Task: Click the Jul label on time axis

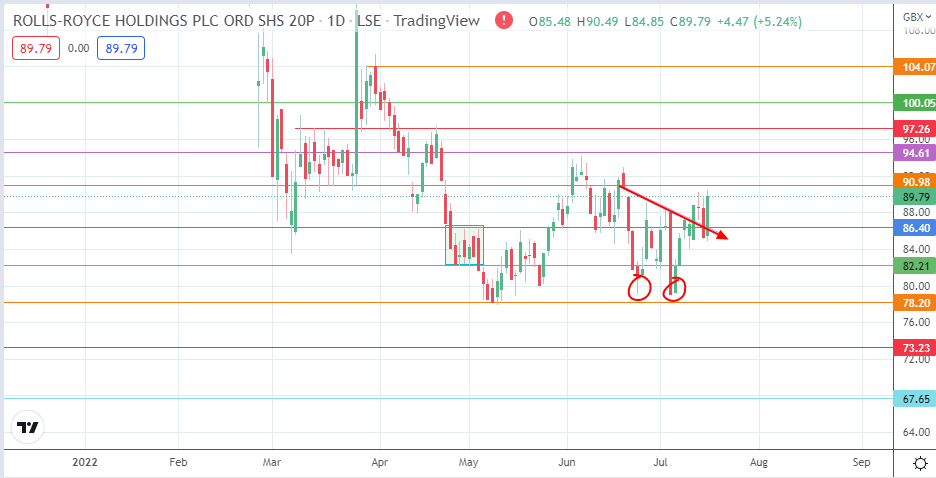Action: coord(660,462)
